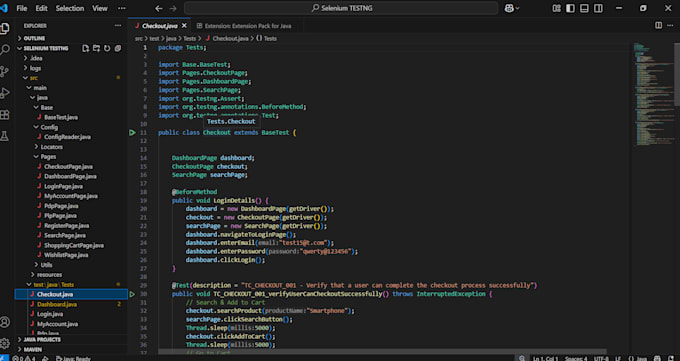Click the zoom magnifier in status bar
Viewport: 680px width, 361px height.
[x=522, y=358]
